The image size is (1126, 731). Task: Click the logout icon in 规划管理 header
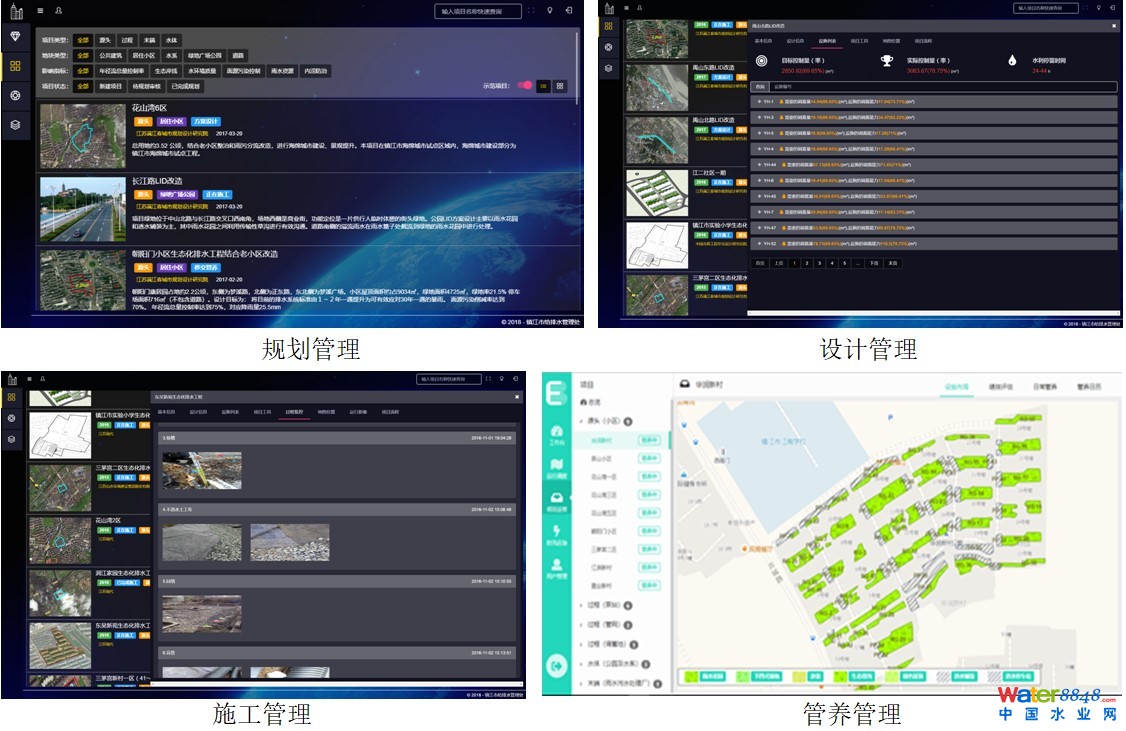[568, 11]
